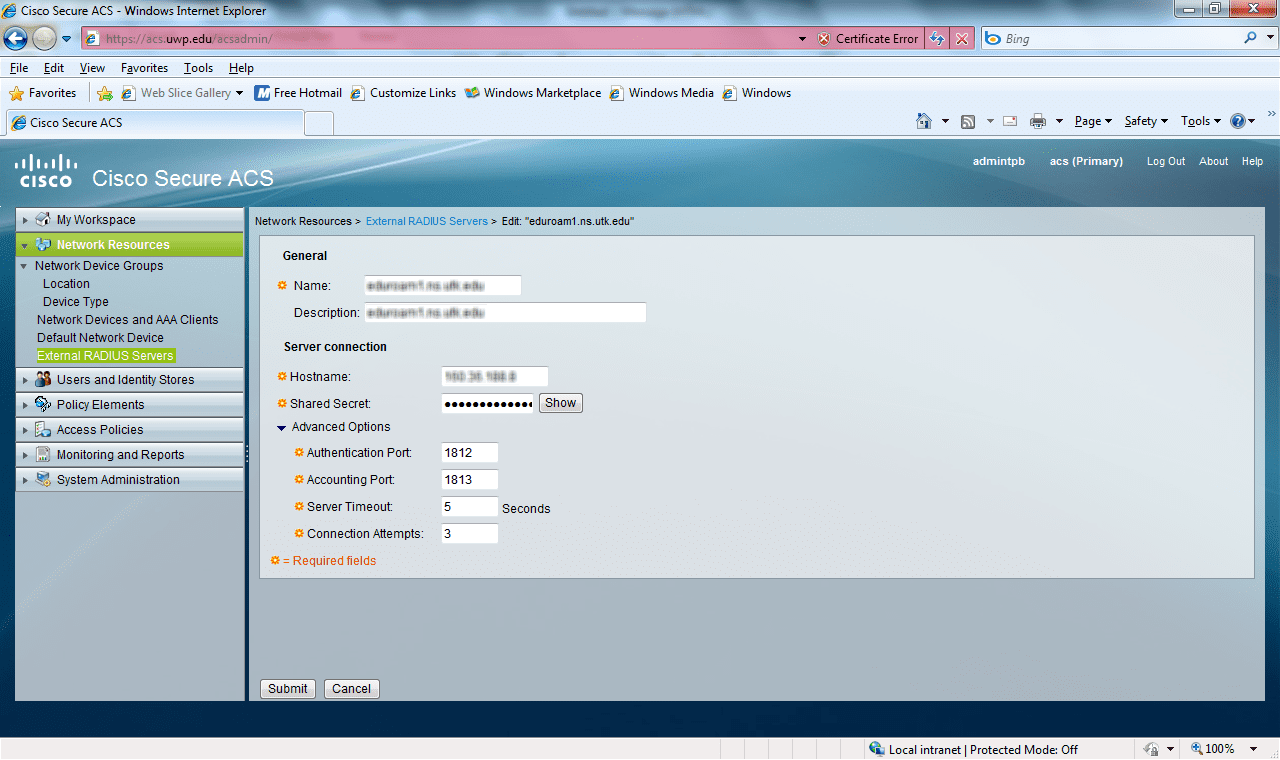The height and width of the screenshot is (760, 1280).
Task: Click the Access Policies icon
Action: 43,430
